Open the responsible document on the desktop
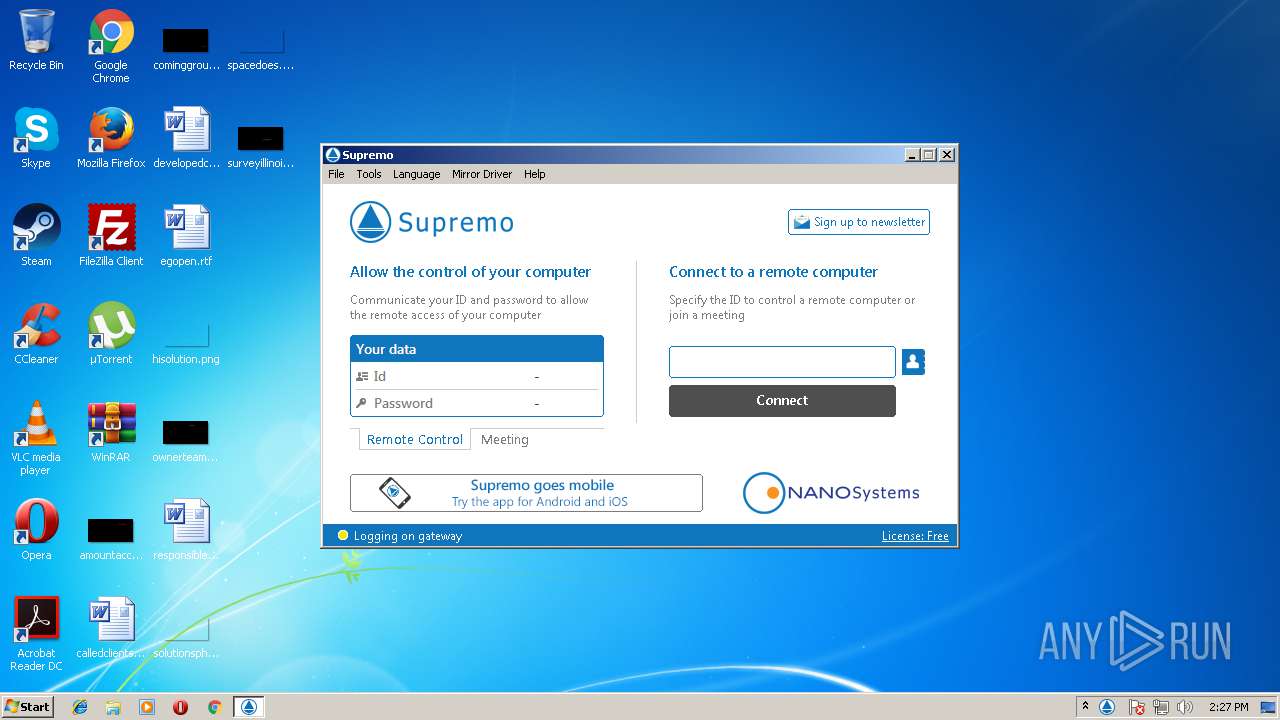The image size is (1280, 720). coord(186,530)
